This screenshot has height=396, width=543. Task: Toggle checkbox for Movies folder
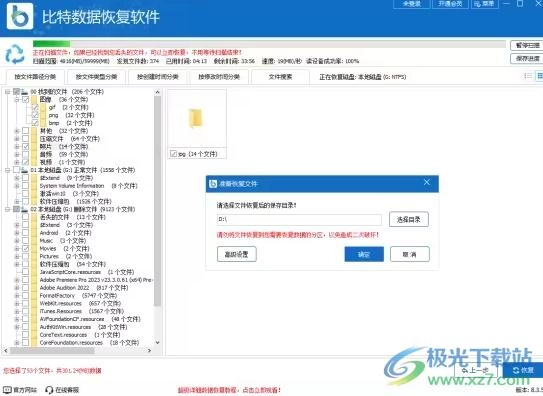pyautogui.click(x=25, y=249)
